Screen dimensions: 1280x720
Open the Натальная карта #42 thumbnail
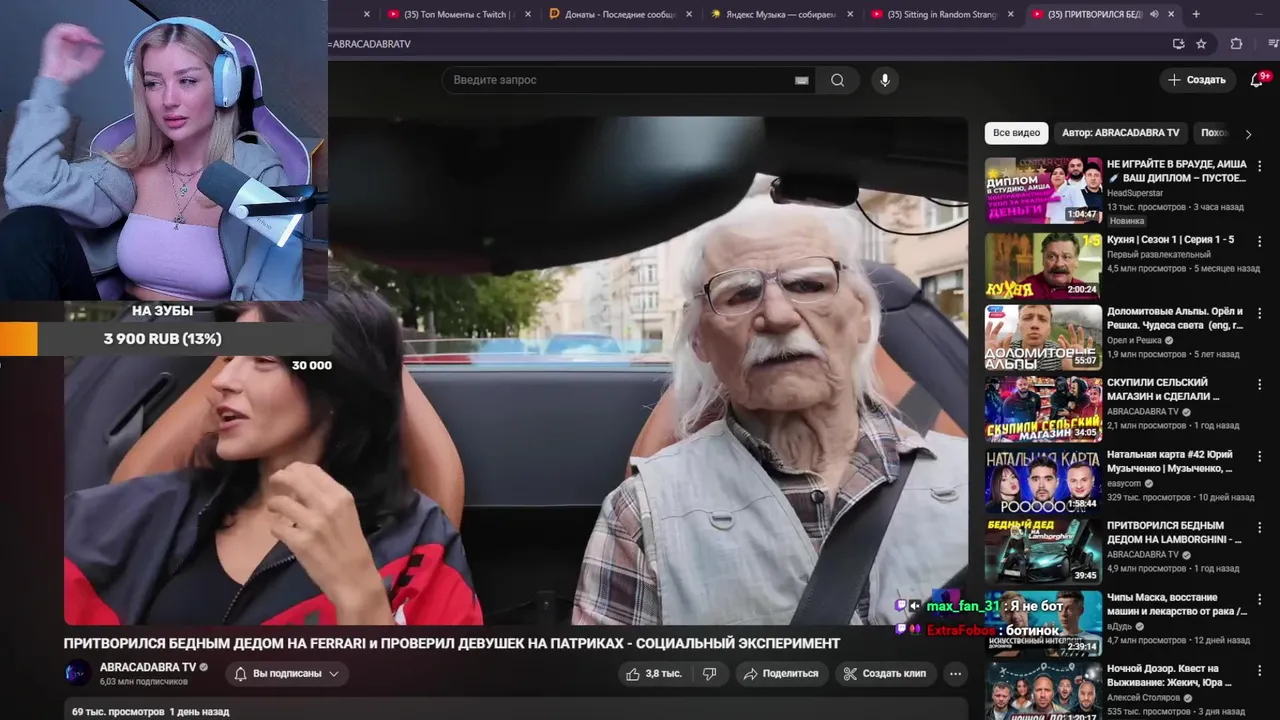point(1043,480)
